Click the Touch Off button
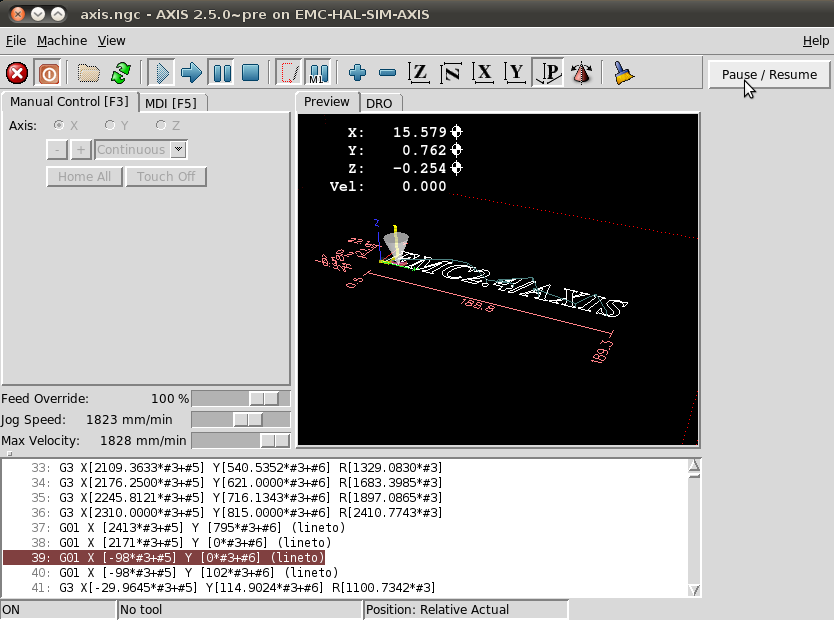 [166, 177]
